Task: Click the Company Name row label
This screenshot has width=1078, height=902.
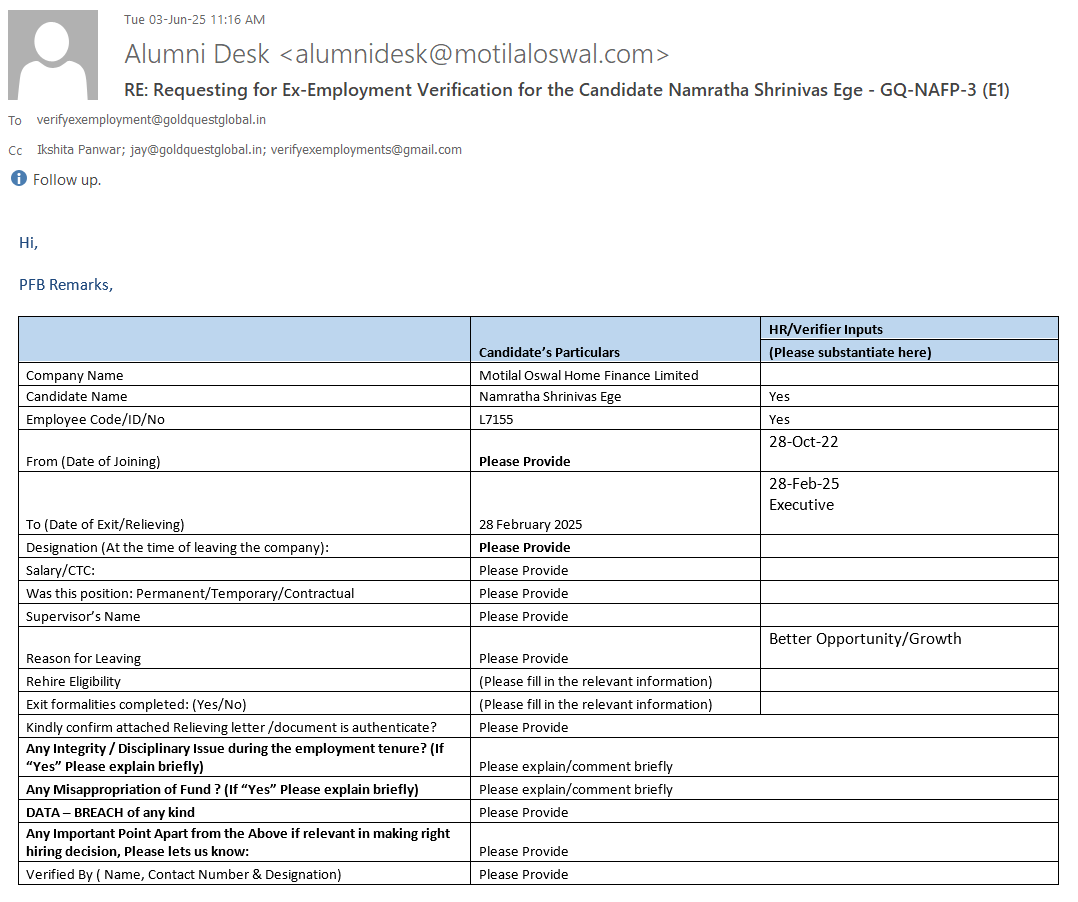Action: click(x=74, y=375)
